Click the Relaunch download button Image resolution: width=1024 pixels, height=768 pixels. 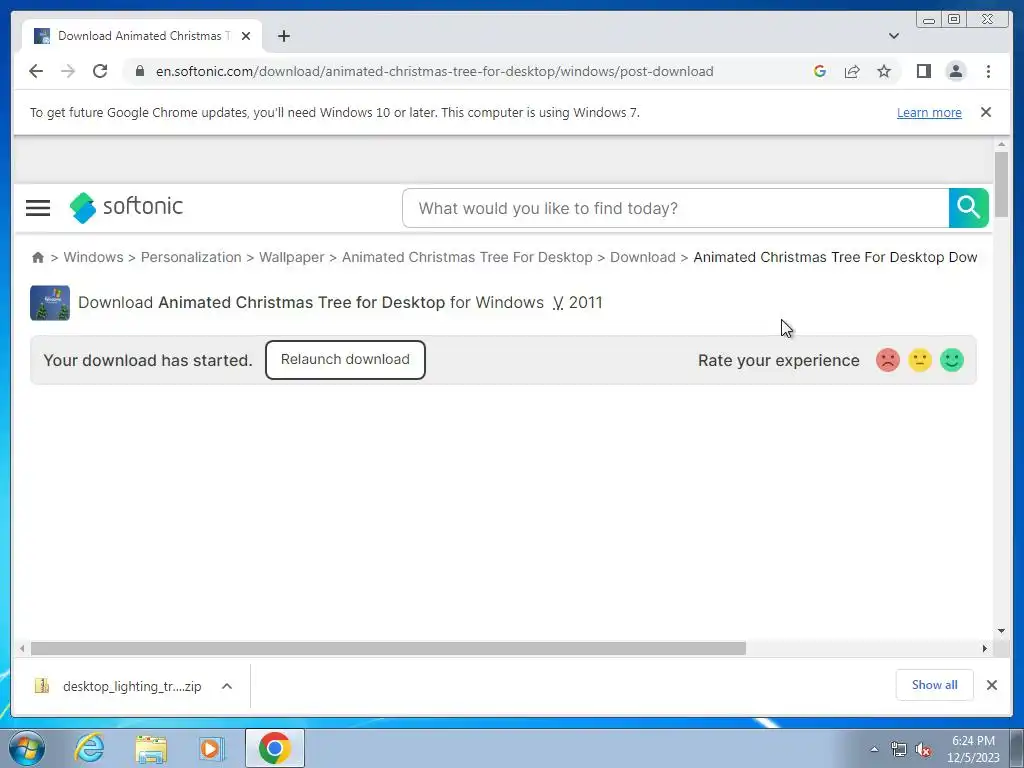click(345, 360)
